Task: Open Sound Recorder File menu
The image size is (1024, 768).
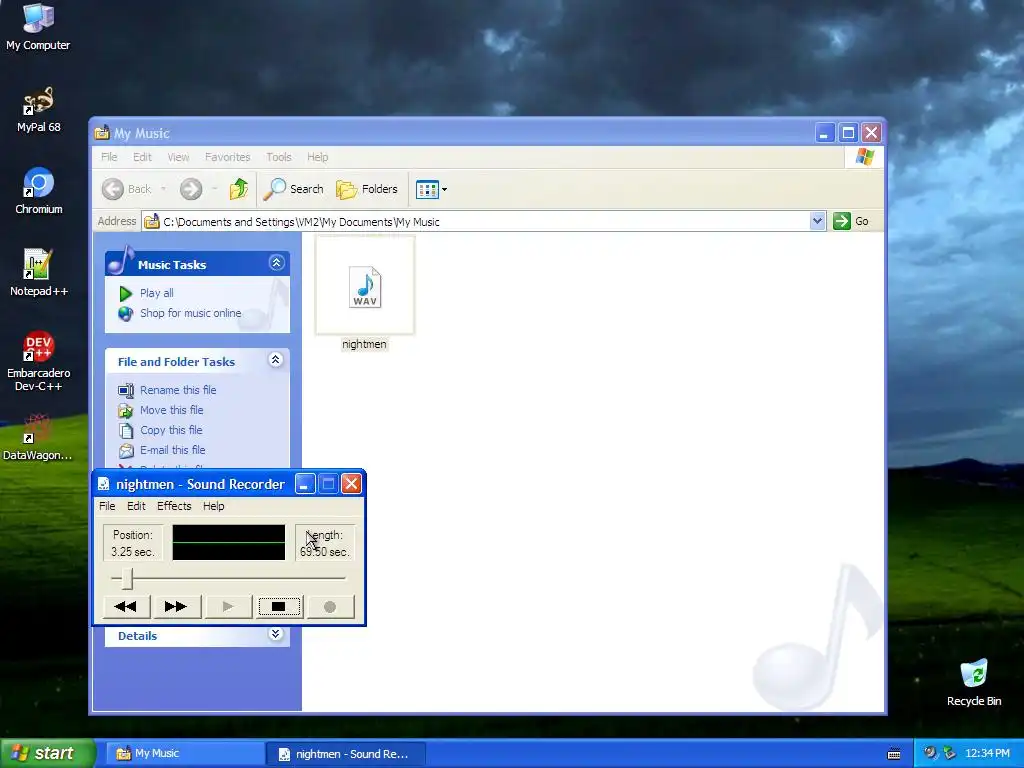Action: 107,506
